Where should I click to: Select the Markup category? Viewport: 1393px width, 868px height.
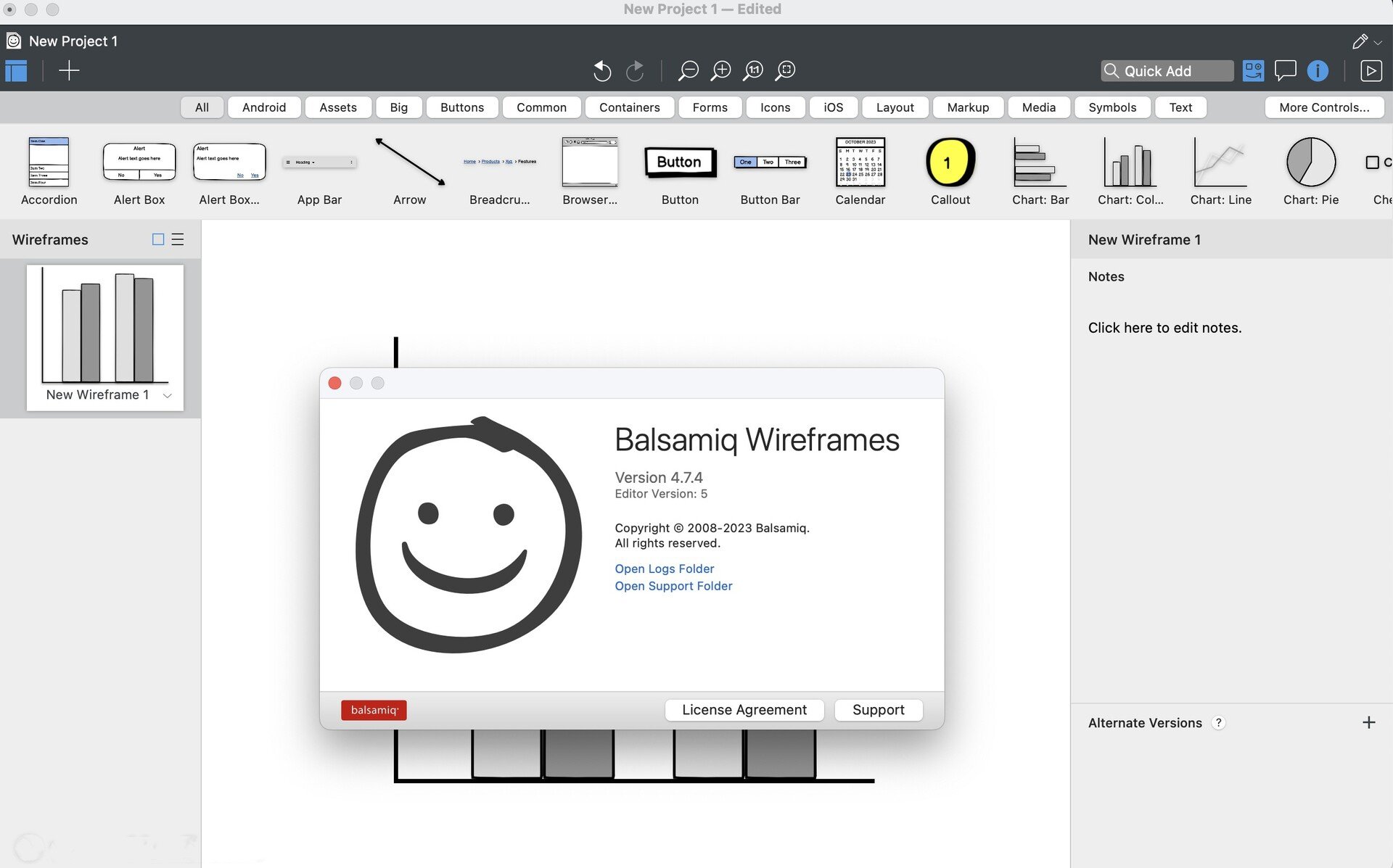coord(968,107)
